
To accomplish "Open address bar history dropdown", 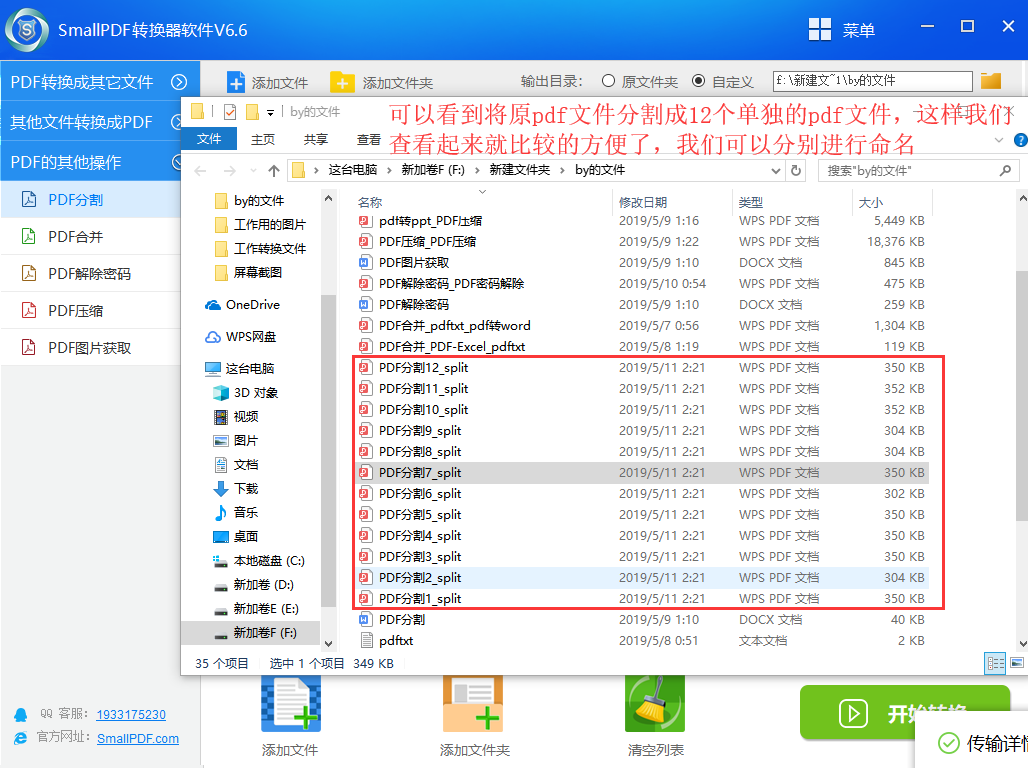I will point(776,171).
